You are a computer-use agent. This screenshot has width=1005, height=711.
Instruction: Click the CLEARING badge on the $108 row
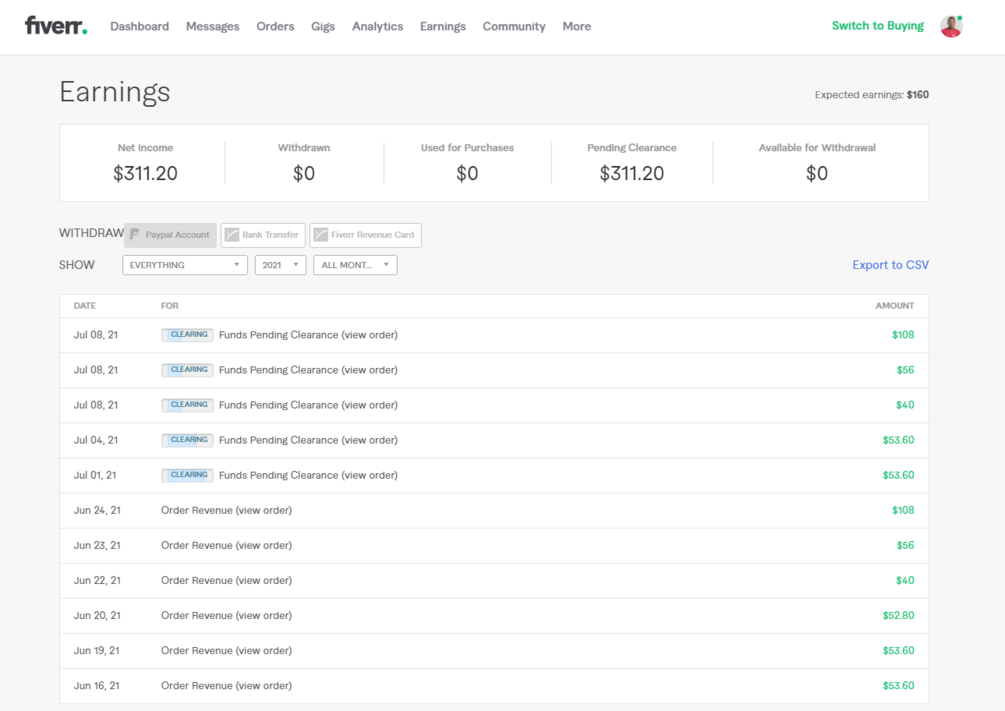pyautogui.click(x=187, y=335)
